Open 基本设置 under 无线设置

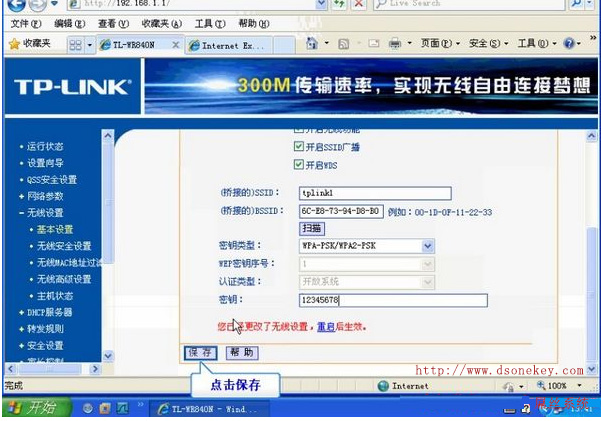(55, 229)
